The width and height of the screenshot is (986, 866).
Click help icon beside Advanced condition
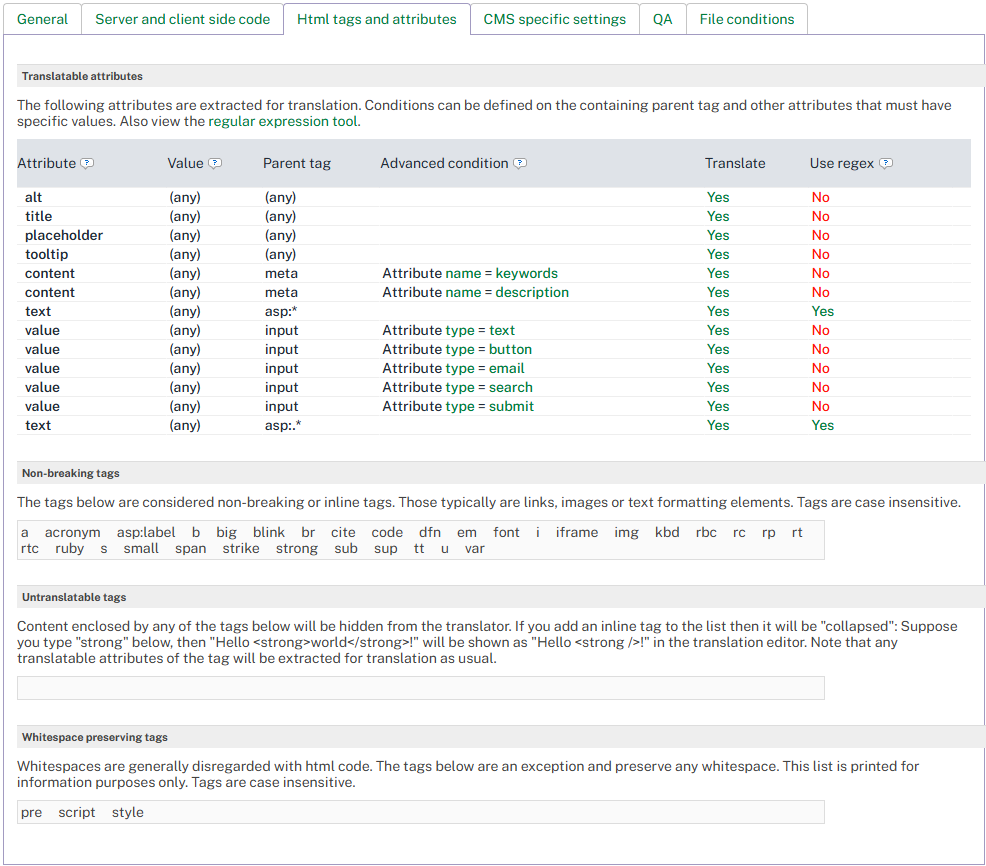(520, 164)
